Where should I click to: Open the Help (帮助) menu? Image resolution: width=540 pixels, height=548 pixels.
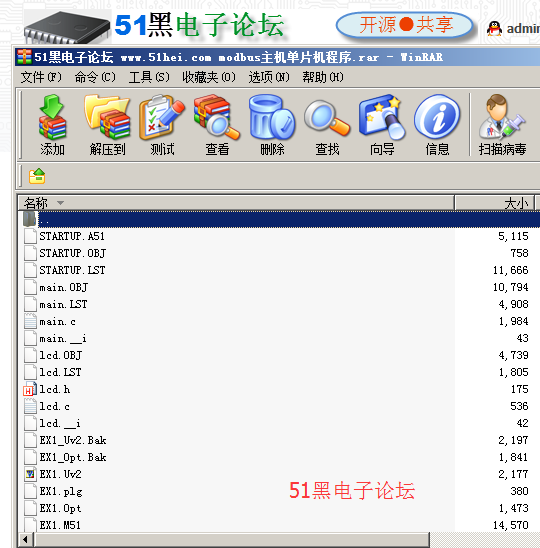pyautogui.click(x=323, y=77)
